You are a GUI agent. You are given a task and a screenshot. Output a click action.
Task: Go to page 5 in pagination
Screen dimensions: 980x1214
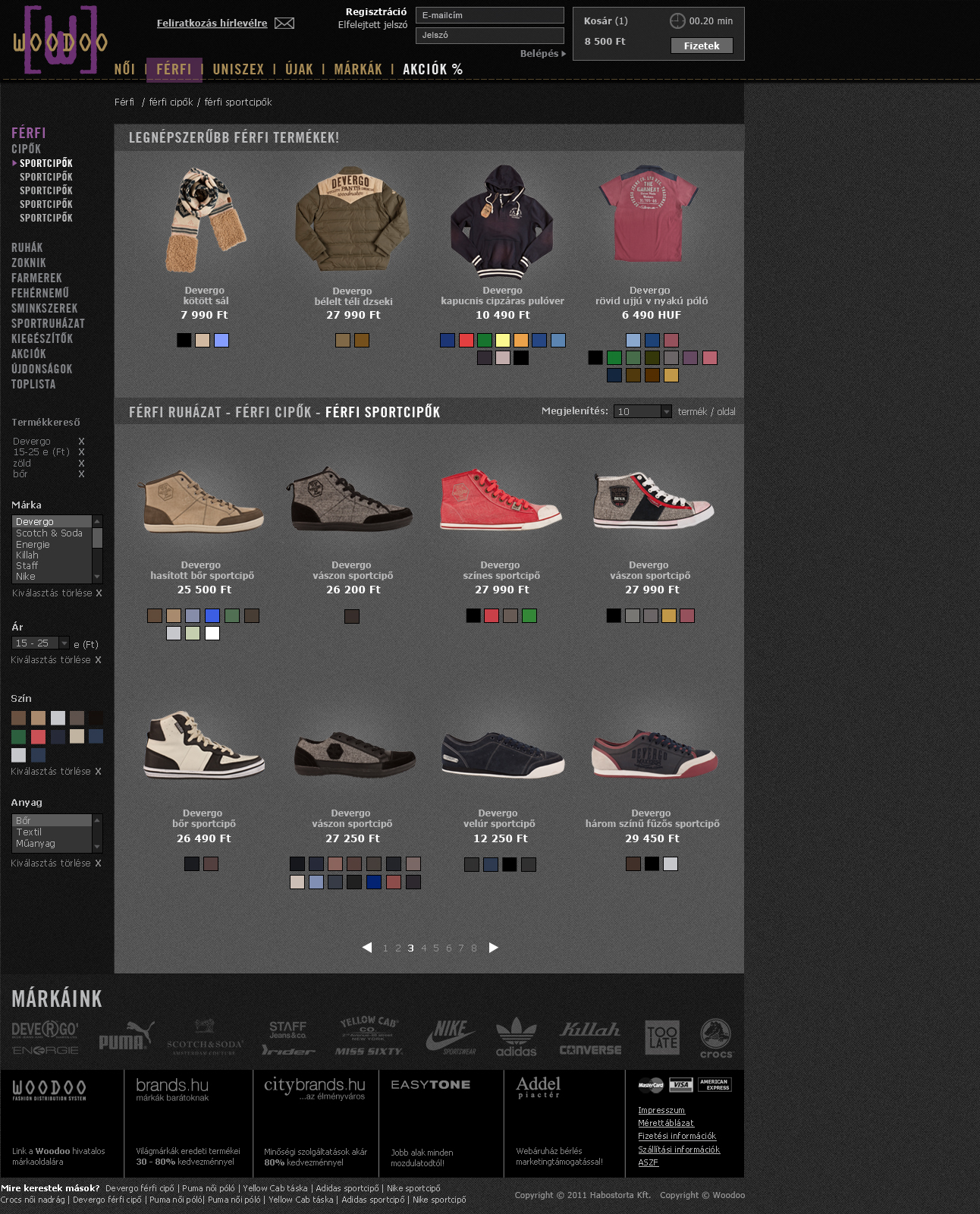tap(436, 948)
